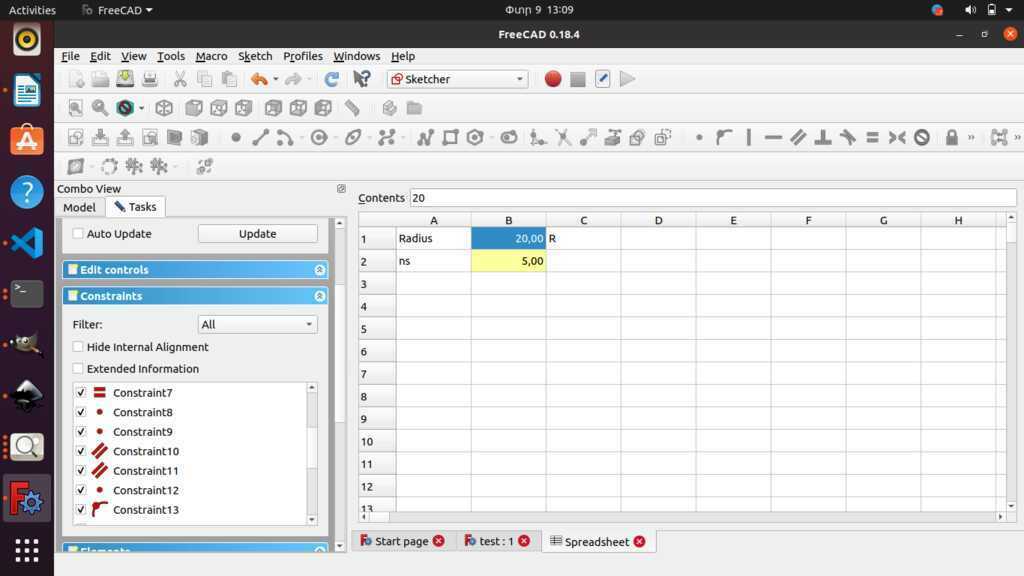Apply the vertical constraint
The height and width of the screenshot is (576, 1024).
(x=748, y=137)
